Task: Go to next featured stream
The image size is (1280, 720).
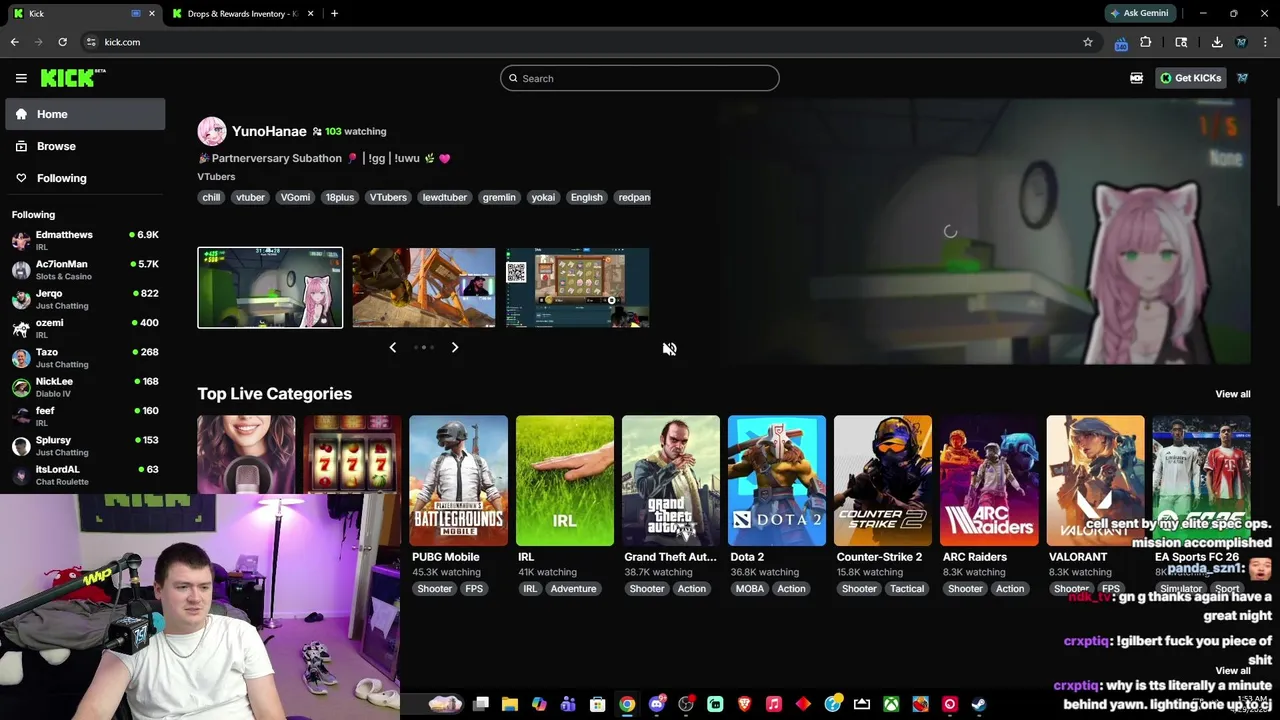Action: [455, 347]
